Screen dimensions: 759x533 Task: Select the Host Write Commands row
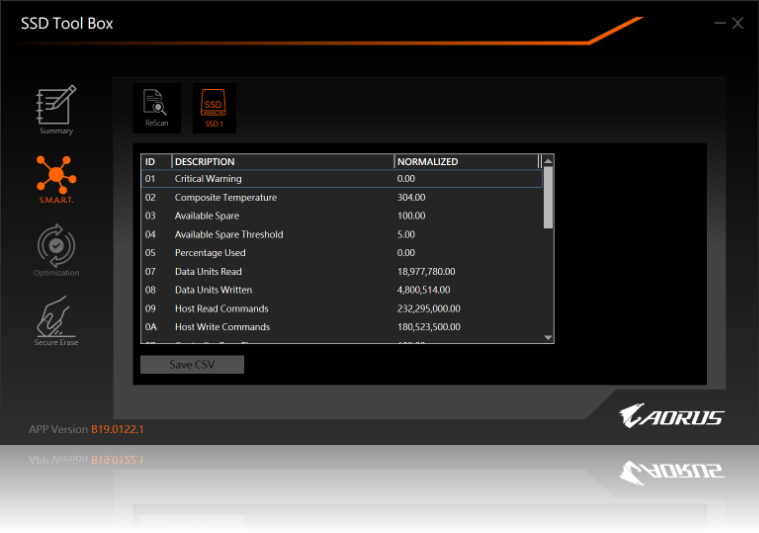pyautogui.click(x=340, y=327)
